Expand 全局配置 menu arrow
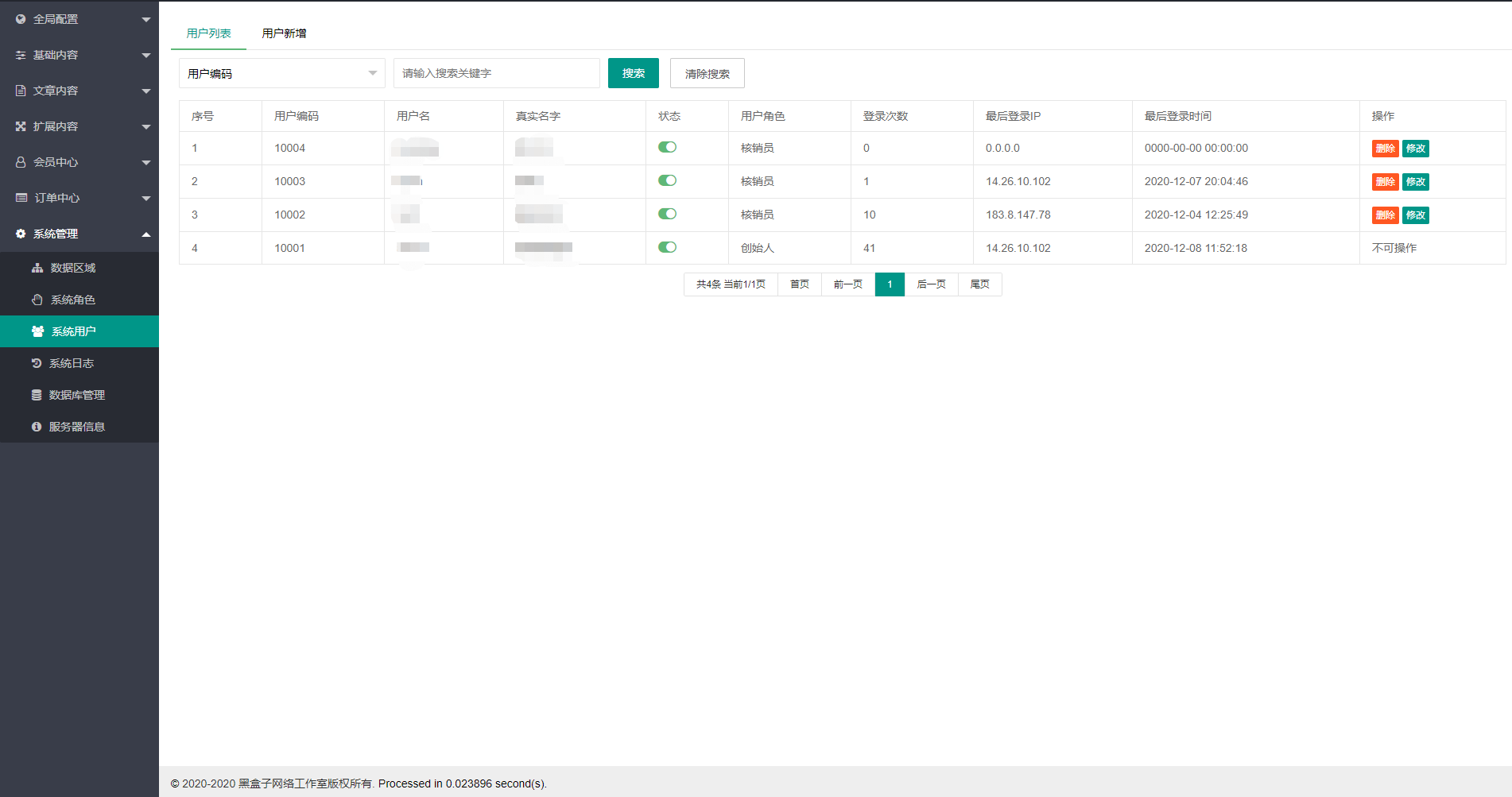1512x797 pixels. point(146,19)
